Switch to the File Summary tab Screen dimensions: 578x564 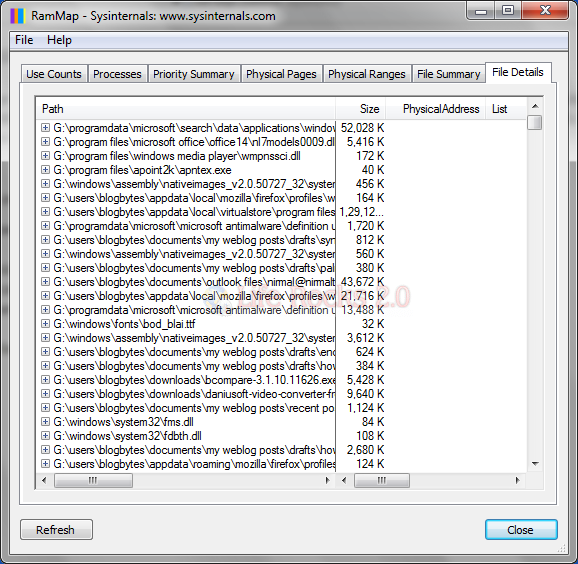point(449,74)
